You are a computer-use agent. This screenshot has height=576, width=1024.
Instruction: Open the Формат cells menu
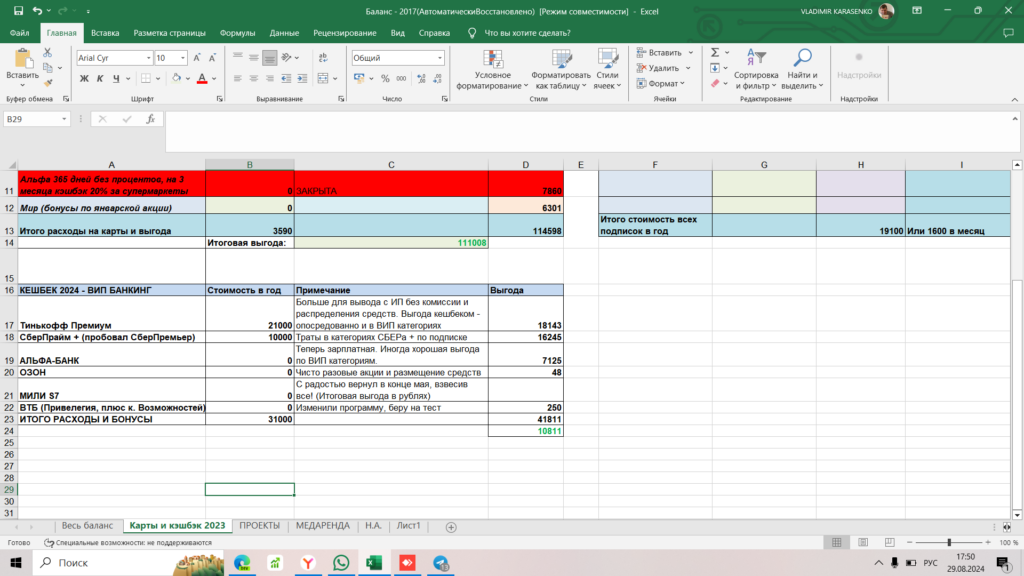click(x=660, y=84)
